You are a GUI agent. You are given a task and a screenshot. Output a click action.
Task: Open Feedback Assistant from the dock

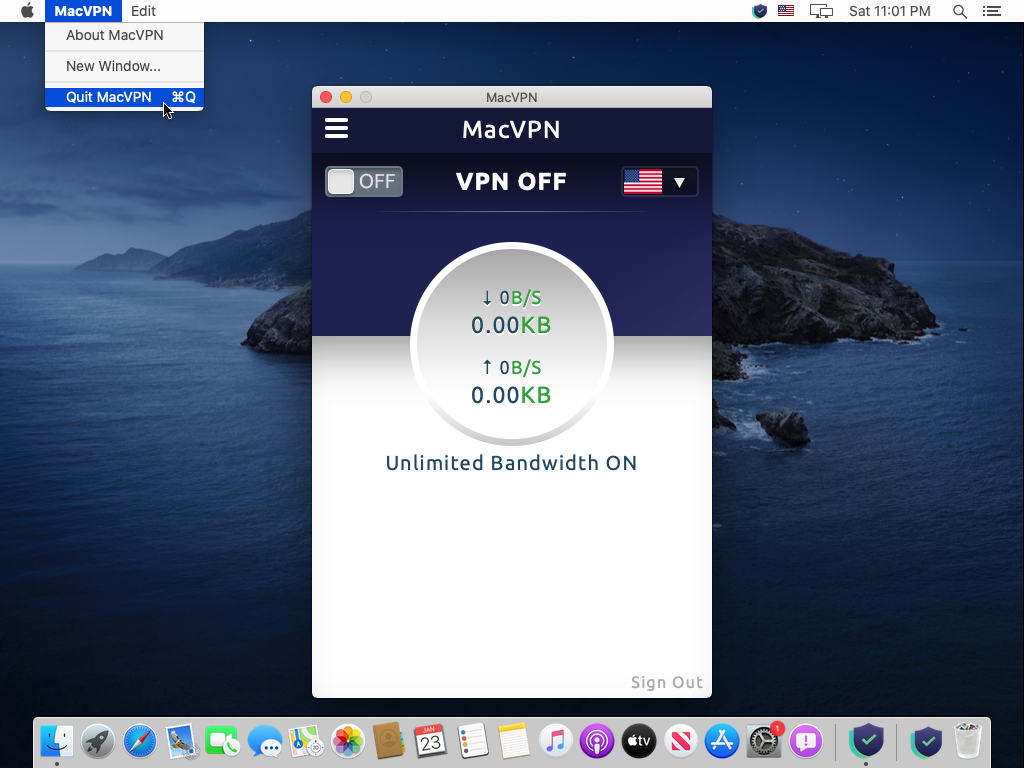[806, 741]
